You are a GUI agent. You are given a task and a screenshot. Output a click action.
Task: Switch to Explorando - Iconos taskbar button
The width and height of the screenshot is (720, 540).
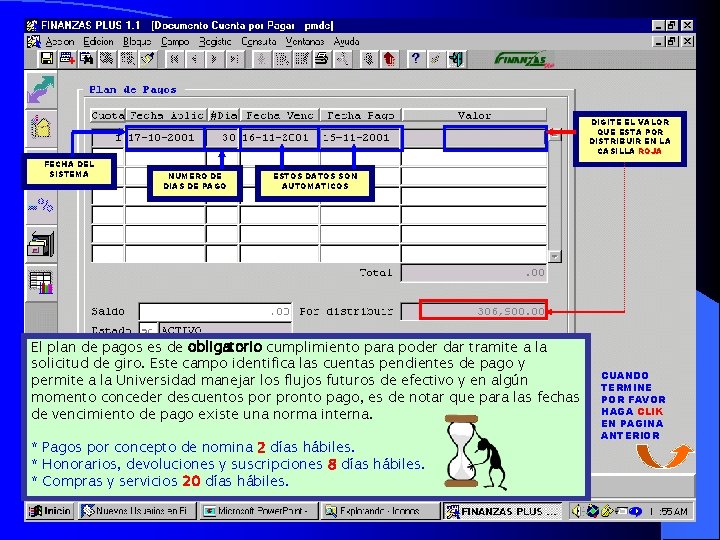[x=380, y=511]
